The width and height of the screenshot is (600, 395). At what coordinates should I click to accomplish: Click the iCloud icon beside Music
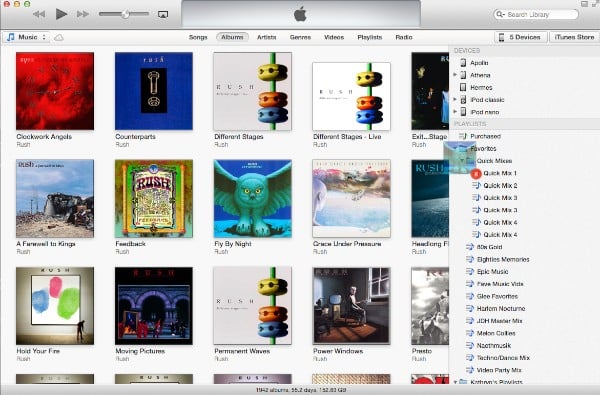(x=59, y=38)
